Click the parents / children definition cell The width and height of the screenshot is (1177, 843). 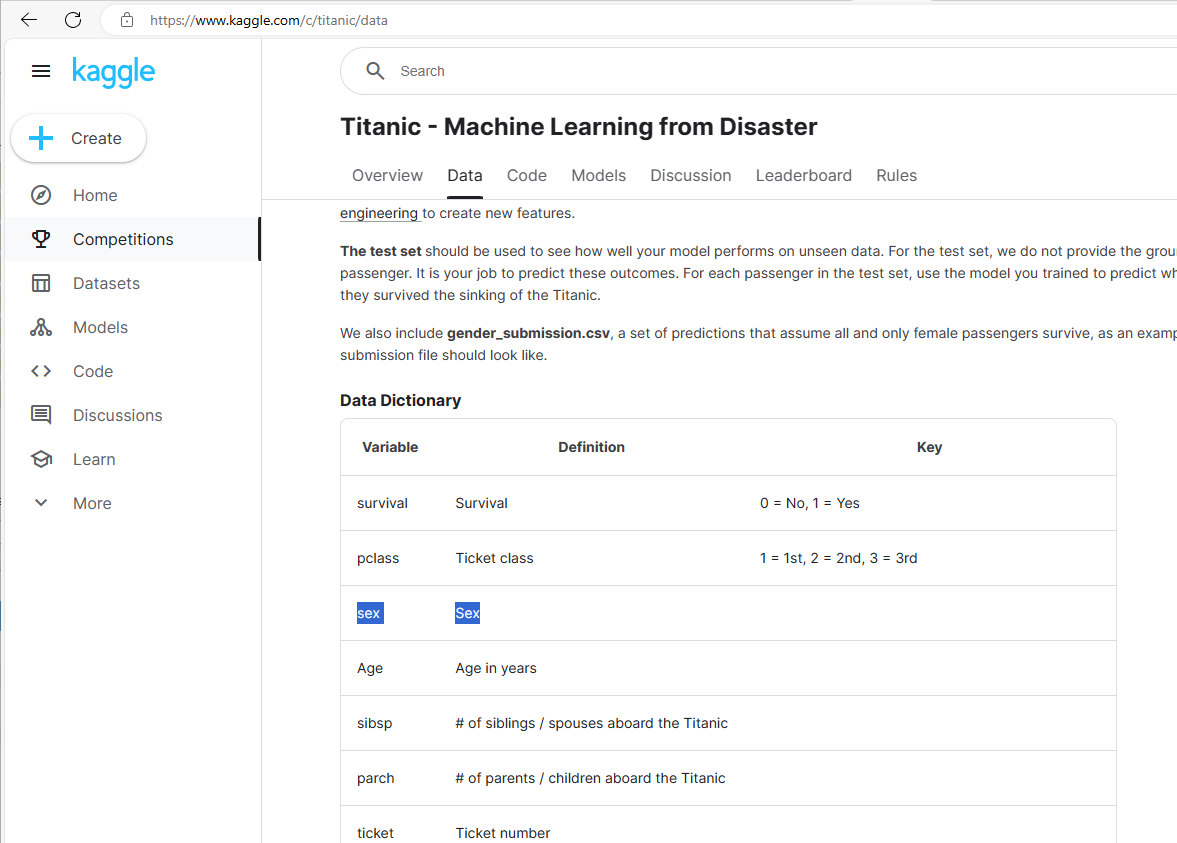click(x=591, y=778)
